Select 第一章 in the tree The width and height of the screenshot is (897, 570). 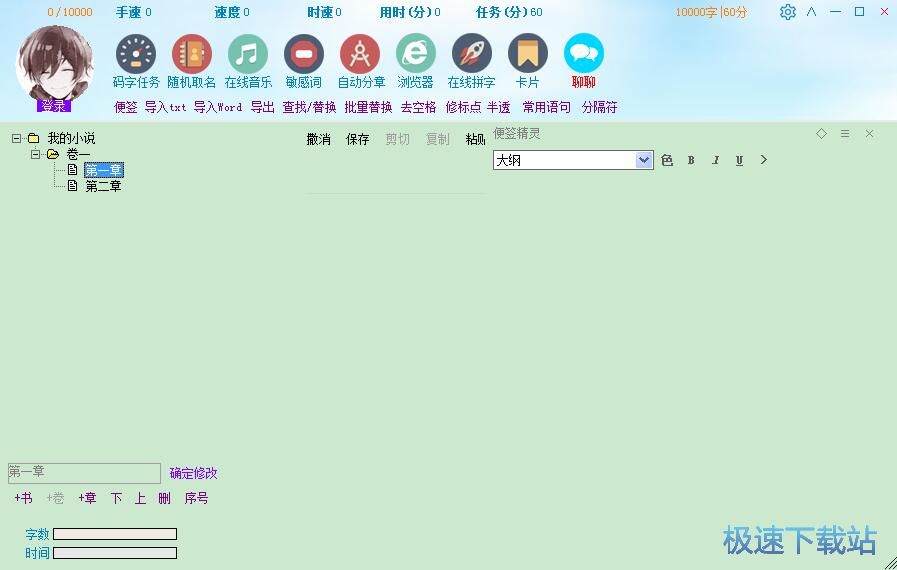tap(104, 170)
